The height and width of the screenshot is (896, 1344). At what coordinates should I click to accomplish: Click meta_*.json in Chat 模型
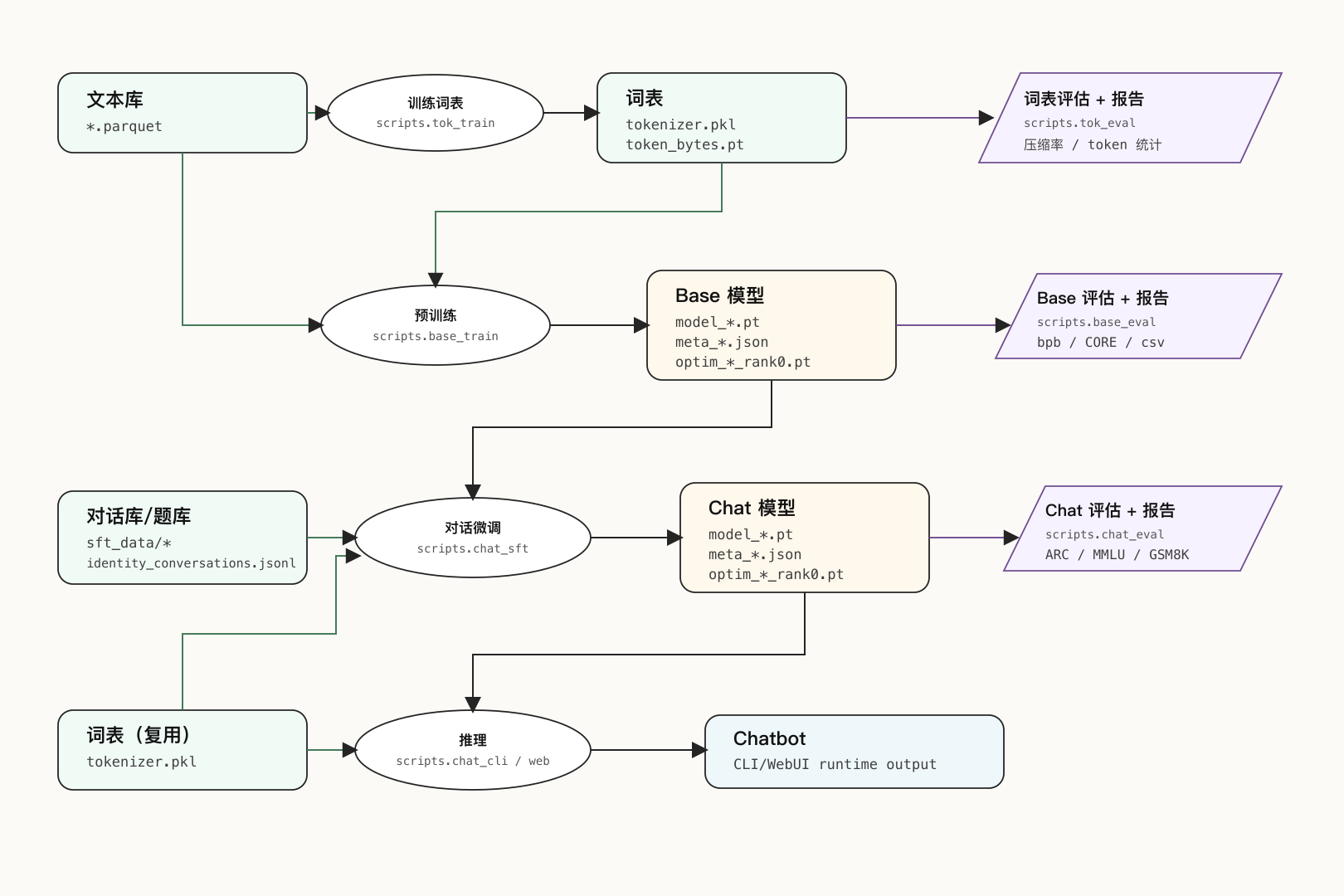point(755,554)
